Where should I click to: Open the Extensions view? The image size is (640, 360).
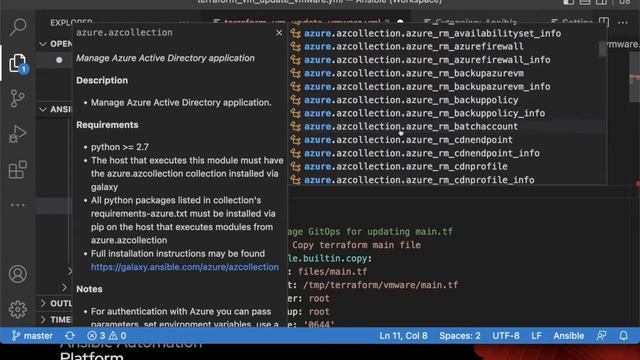18,169
